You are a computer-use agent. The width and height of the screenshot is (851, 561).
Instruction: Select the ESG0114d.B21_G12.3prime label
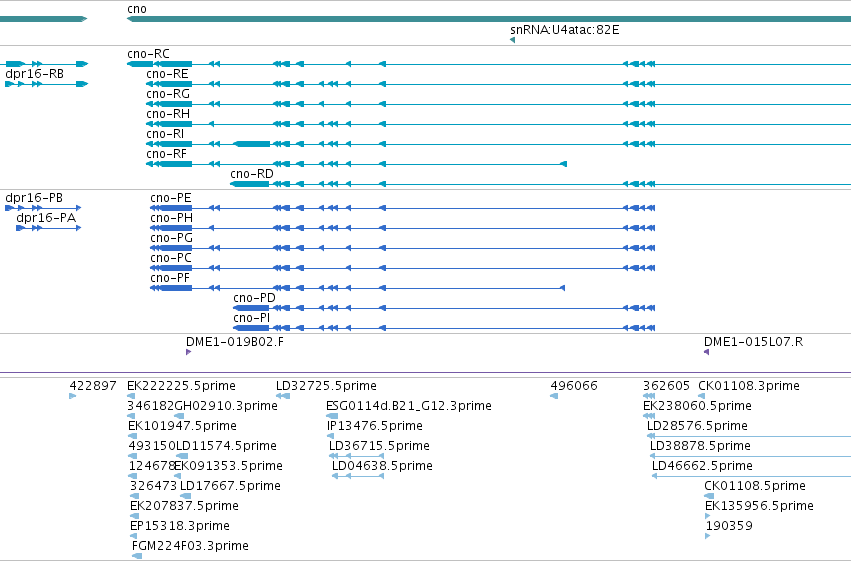pyautogui.click(x=409, y=406)
